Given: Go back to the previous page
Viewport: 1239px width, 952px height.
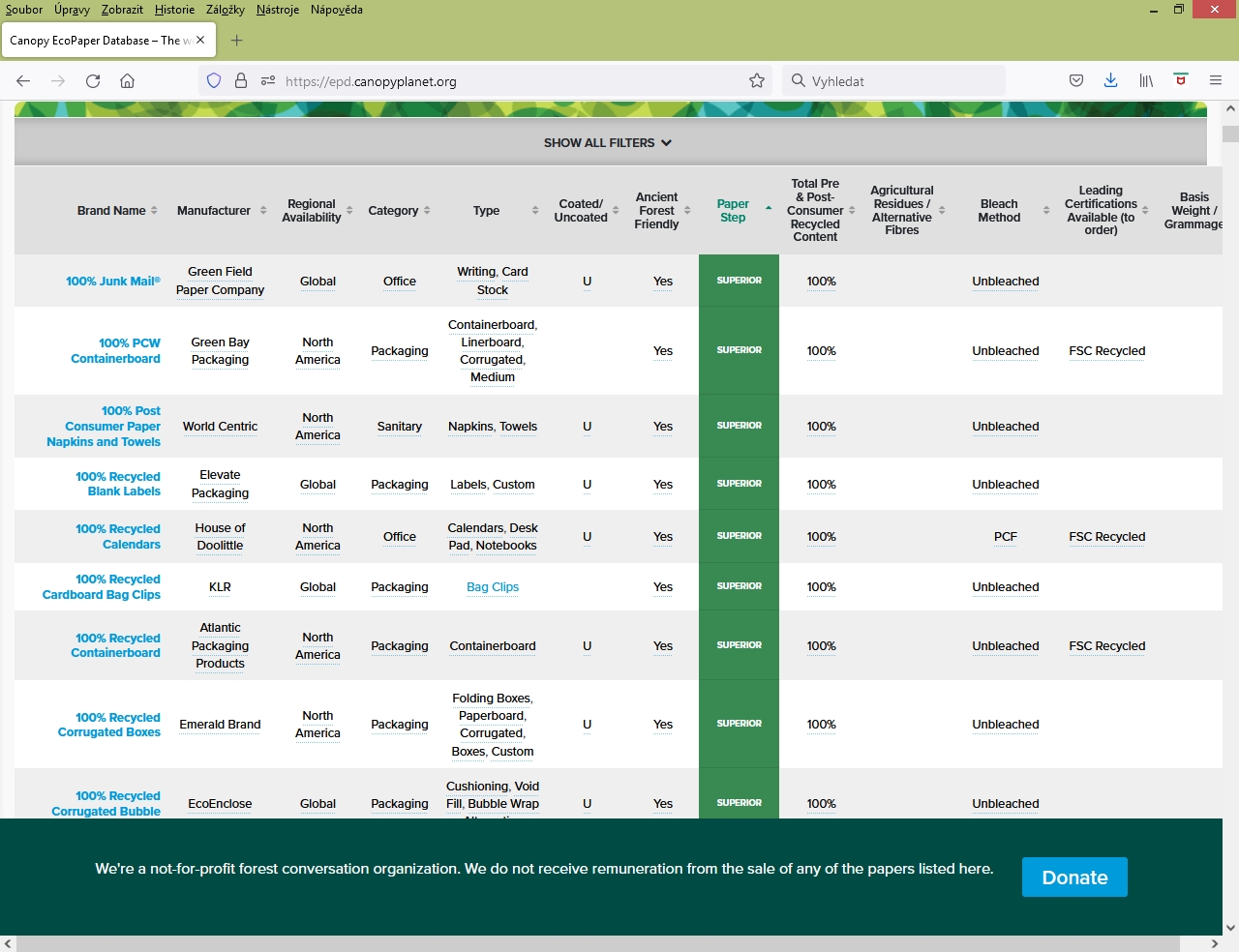Looking at the screenshot, I should click(23, 81).
